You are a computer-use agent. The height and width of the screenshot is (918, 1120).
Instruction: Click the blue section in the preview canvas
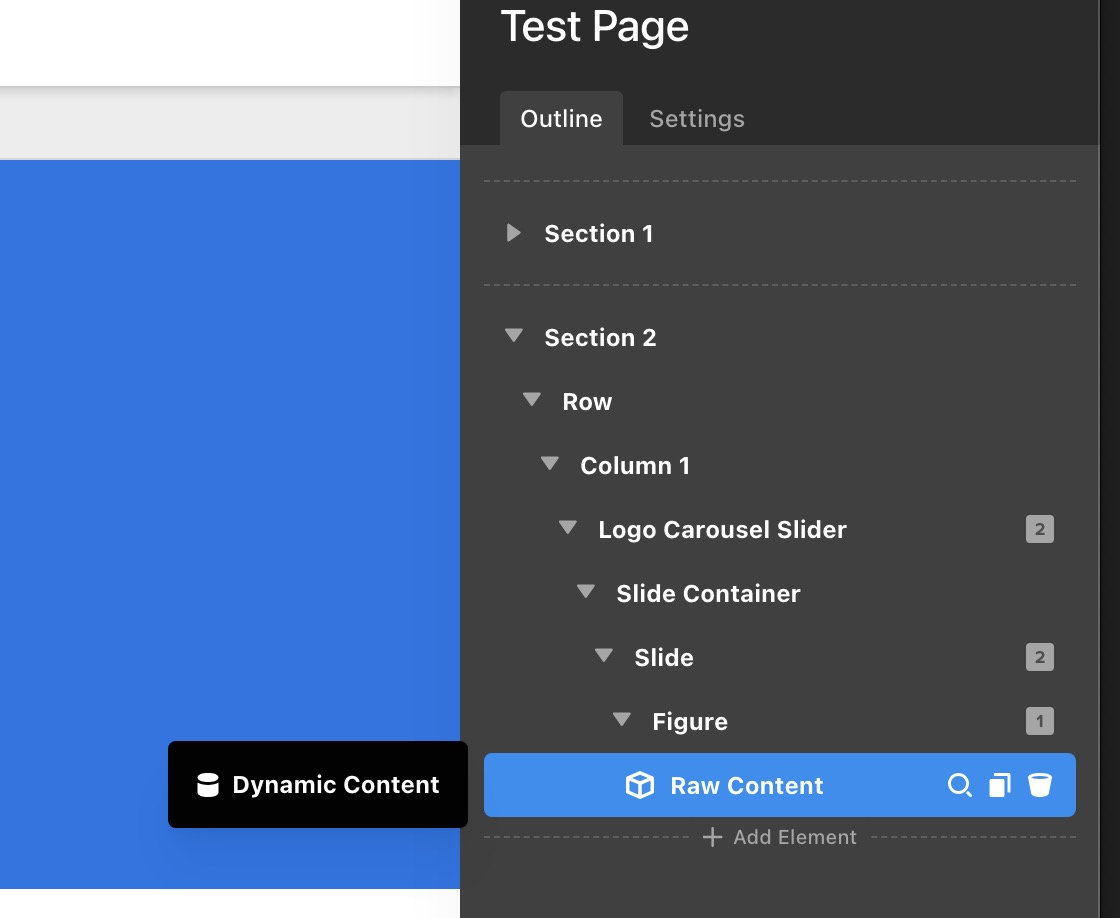click(x=230, y=450)
